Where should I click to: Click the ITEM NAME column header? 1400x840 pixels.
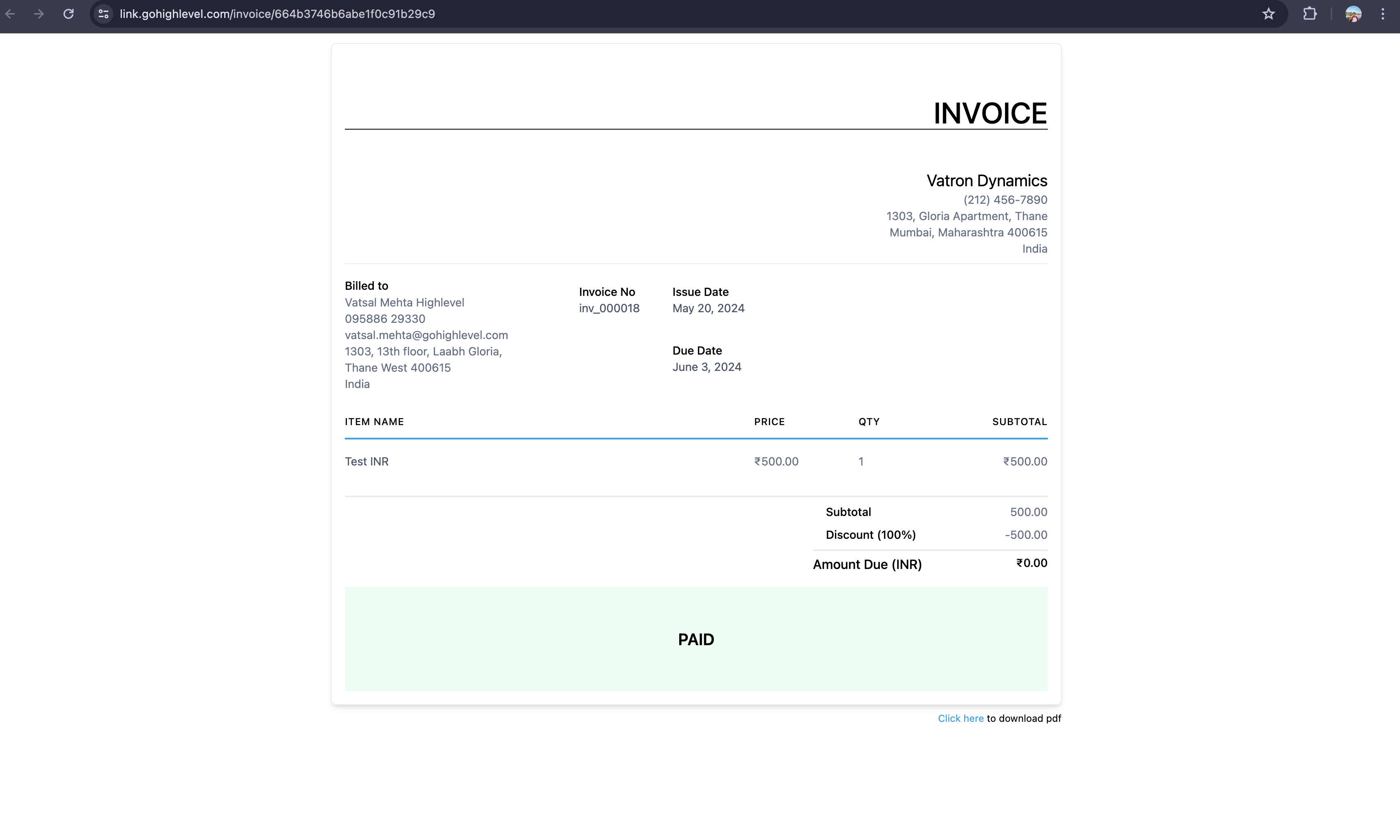[374, 422]
